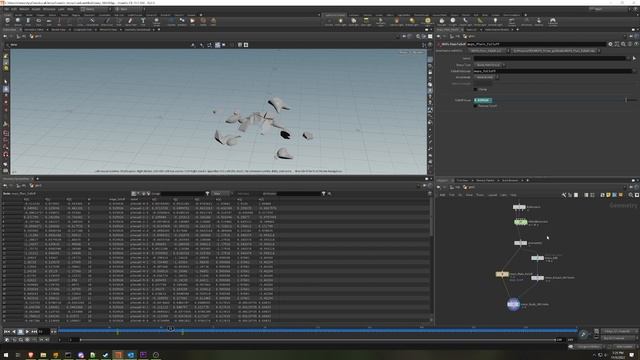Add a Spot Light from shelf
This screenshot has width=640, height=360.
click(x=353, y=21)
